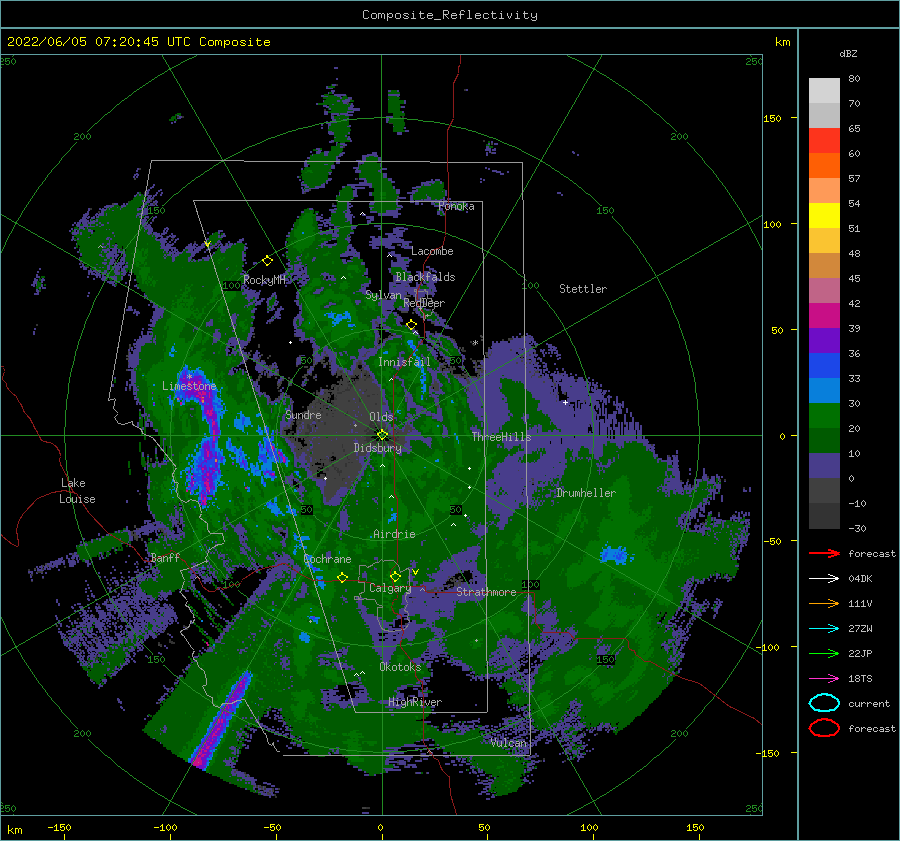Click the RockyMH label on map
This screenshot has width=900, height=841.
[265, 280]
